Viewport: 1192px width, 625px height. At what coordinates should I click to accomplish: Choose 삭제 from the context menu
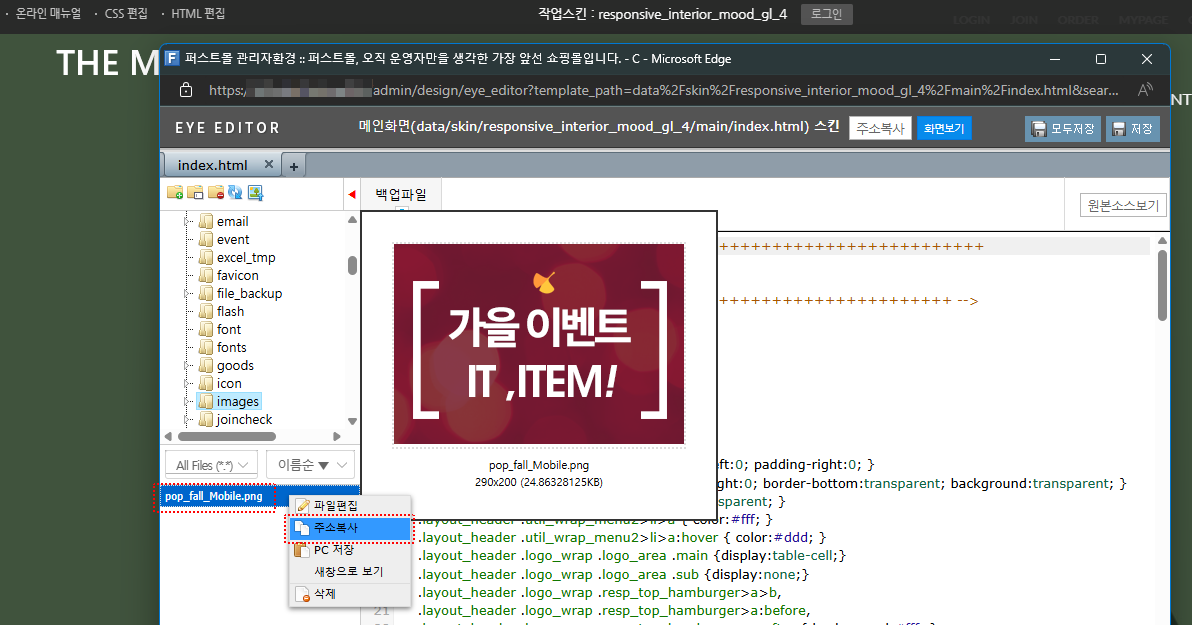350,594
